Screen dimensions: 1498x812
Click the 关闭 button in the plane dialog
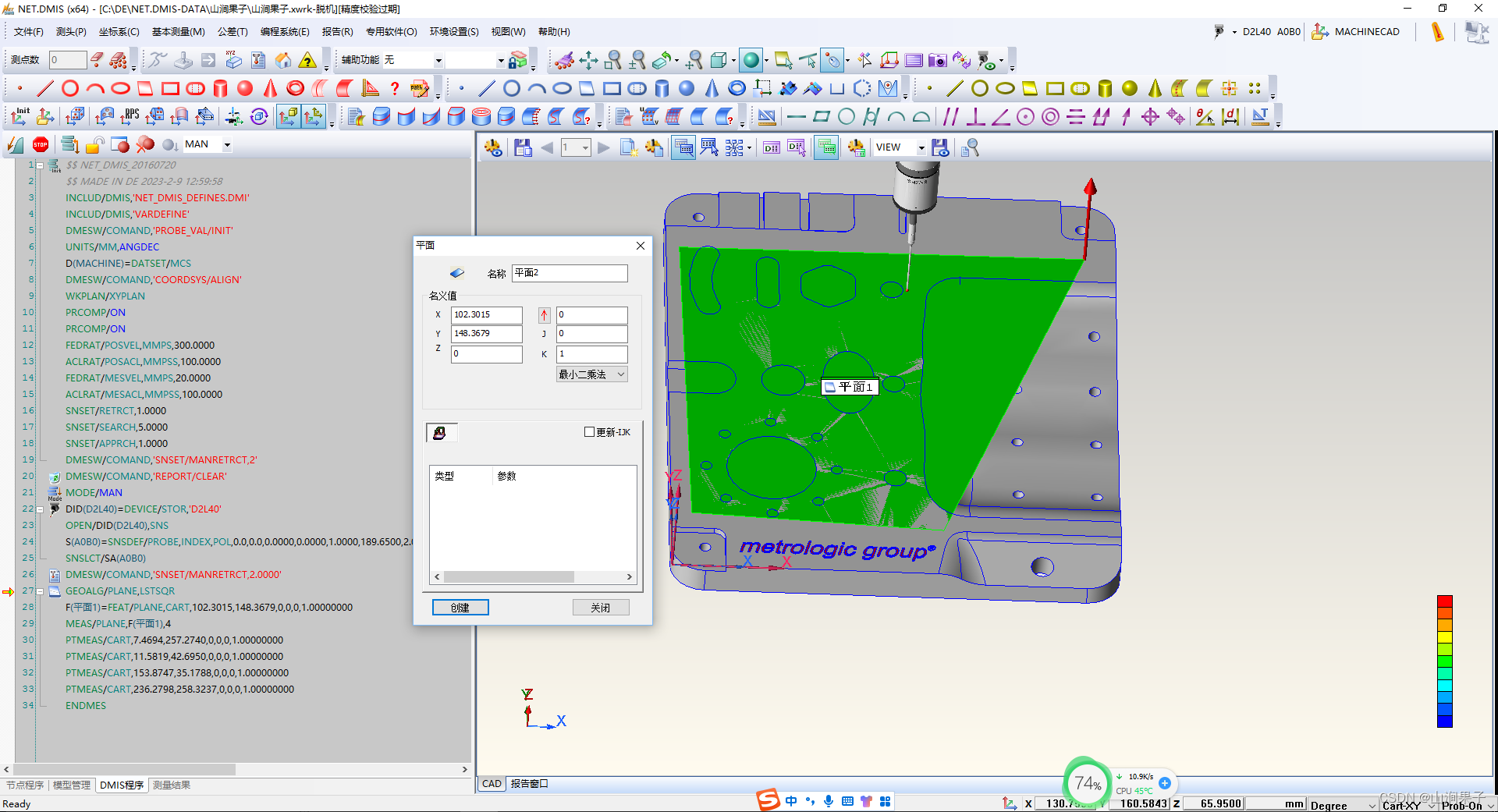pyautogui.click(x=601, y=608)
